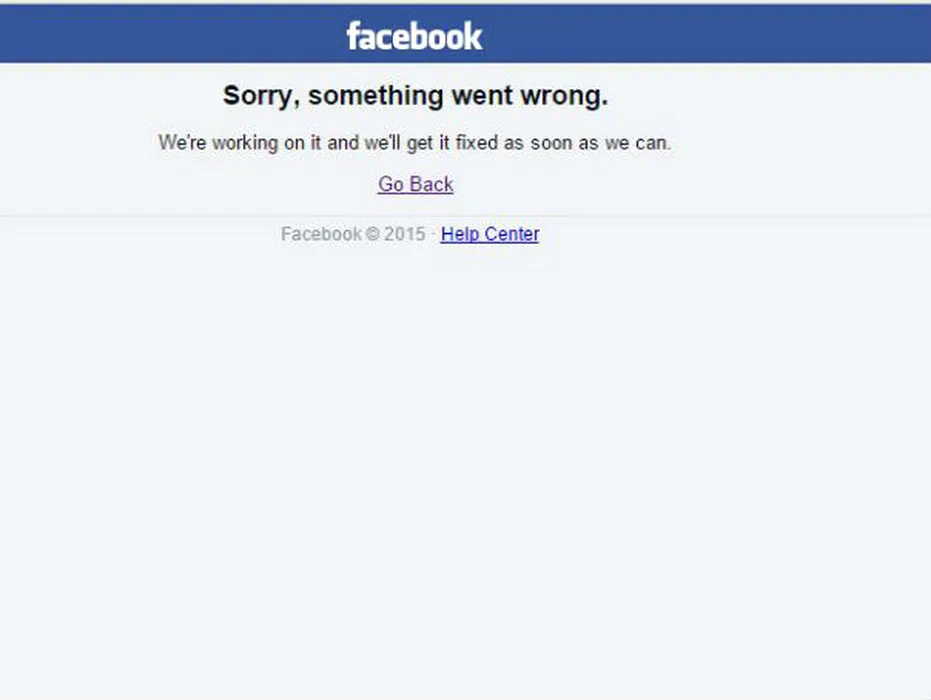Screen dimensions: 931x700
Task: Click the word "Facebook" in the footer
Action: click(x=321, y=234)
